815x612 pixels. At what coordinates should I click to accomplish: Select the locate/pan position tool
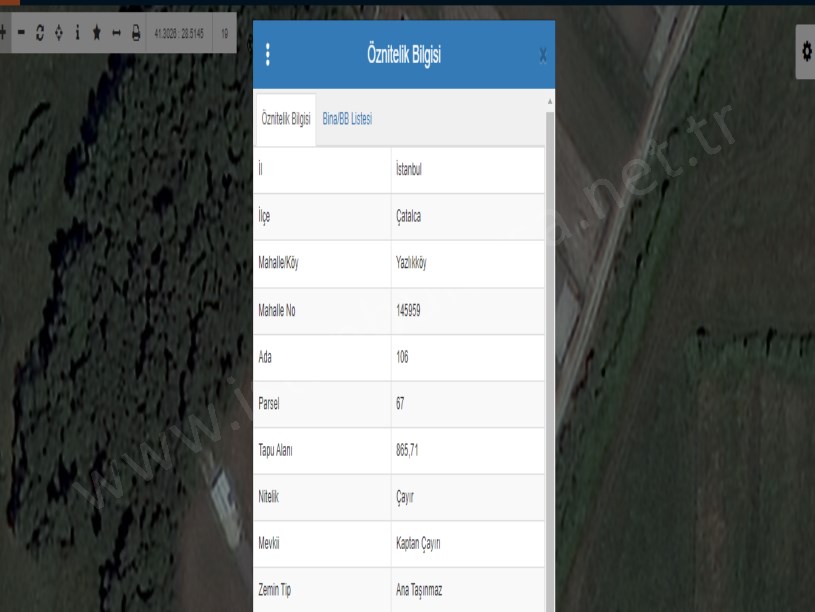(x=59, y=33)
